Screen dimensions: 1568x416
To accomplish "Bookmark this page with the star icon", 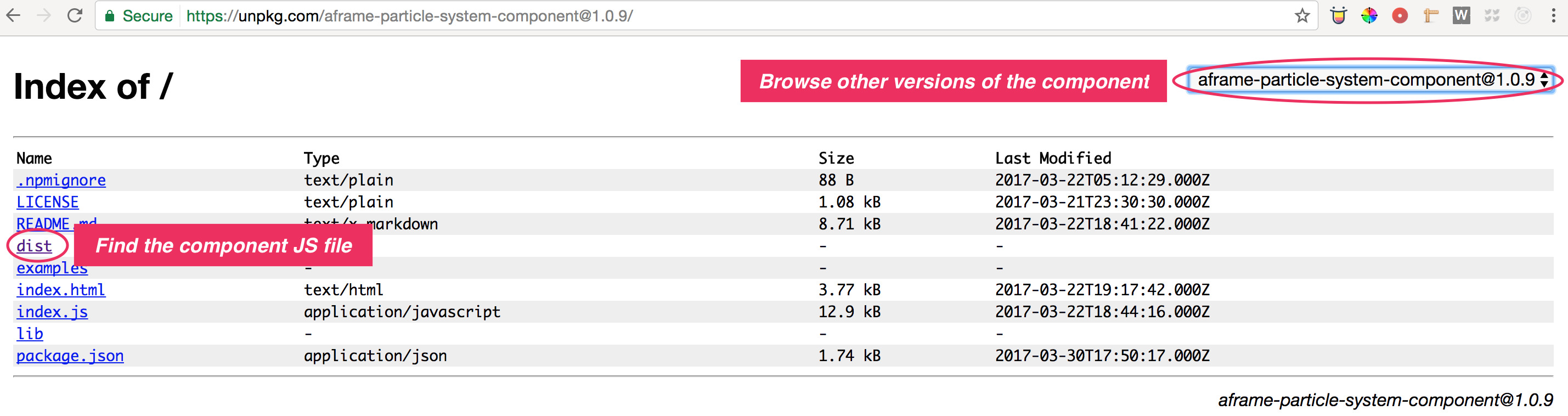I will tap(1301, 16).
